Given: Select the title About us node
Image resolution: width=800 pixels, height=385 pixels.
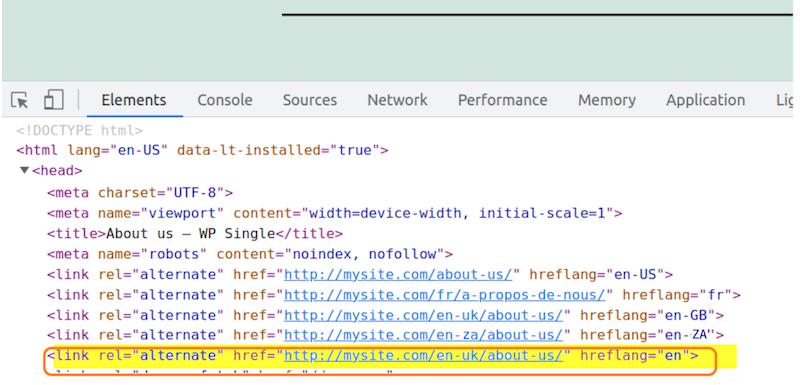Looking at the screenshot, I should pyautogui.click(x=194, y=234).
